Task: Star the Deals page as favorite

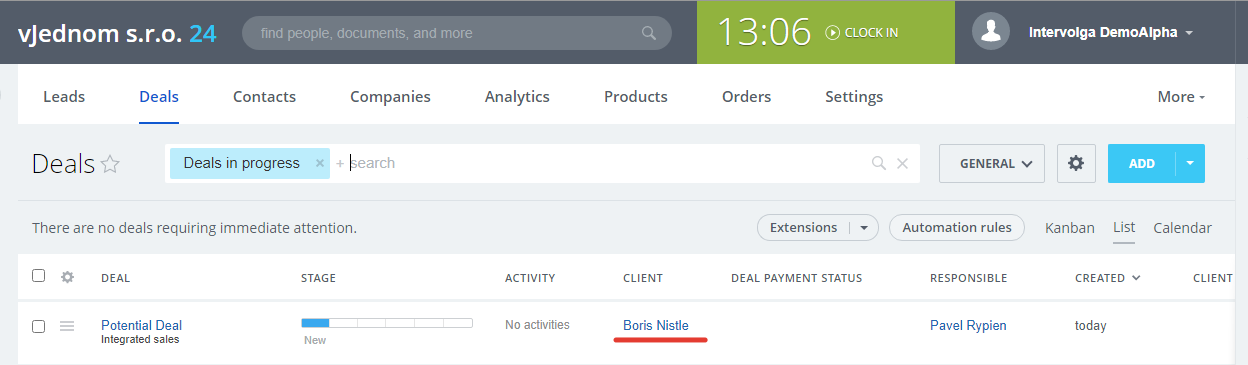Action: 110,164
